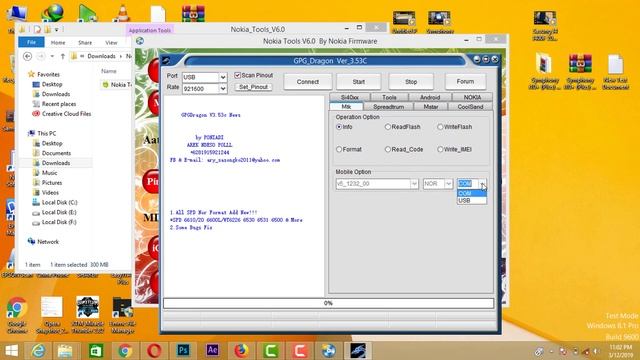Collapse the COM connection dropdown arrow
The image size is (640, 360).
482,184
